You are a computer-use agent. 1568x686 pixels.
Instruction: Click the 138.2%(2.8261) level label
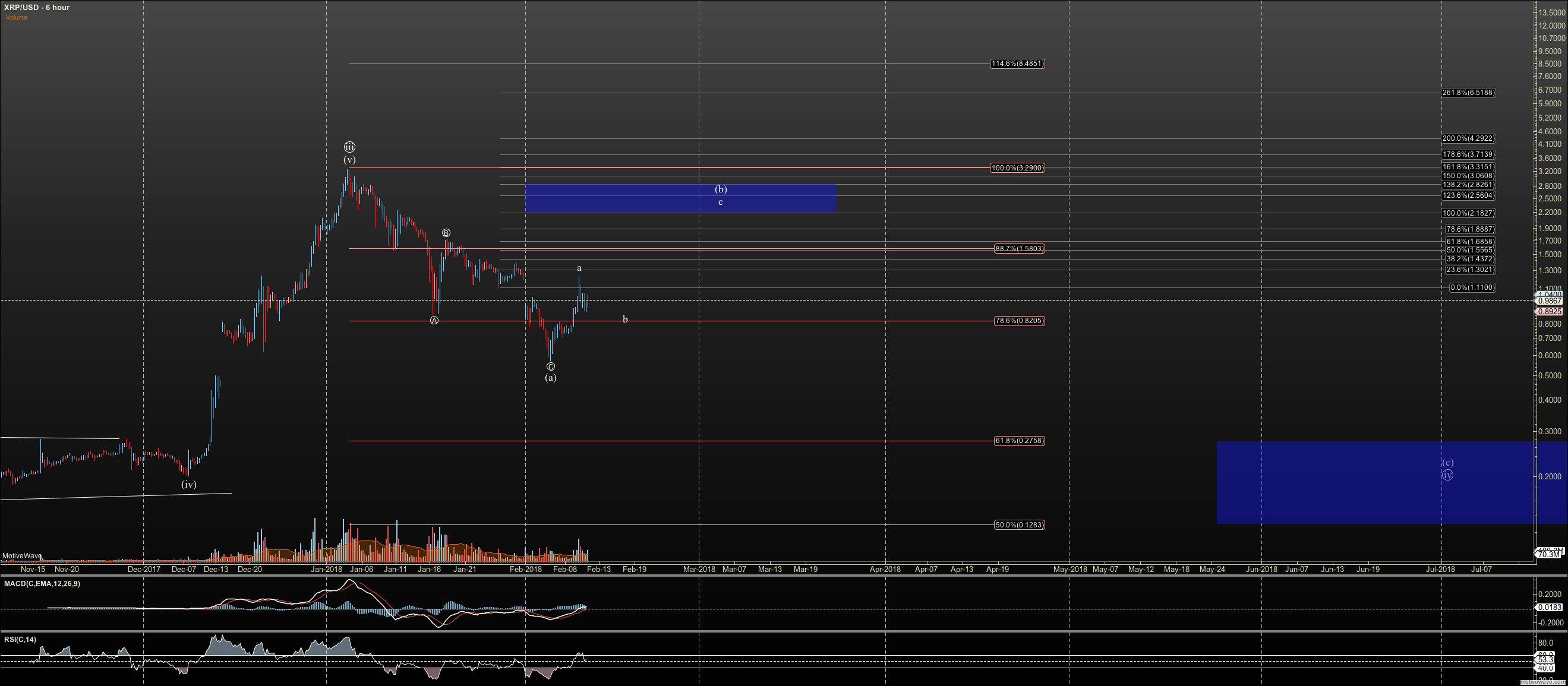point(1468,185)
